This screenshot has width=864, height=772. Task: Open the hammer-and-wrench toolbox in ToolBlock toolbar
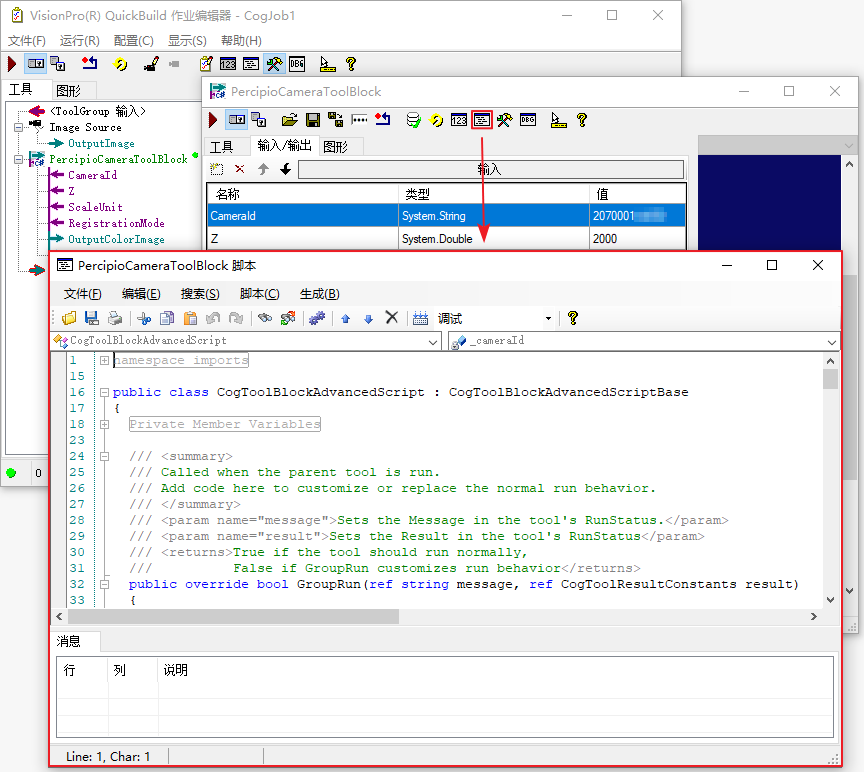tap(504, 120)
